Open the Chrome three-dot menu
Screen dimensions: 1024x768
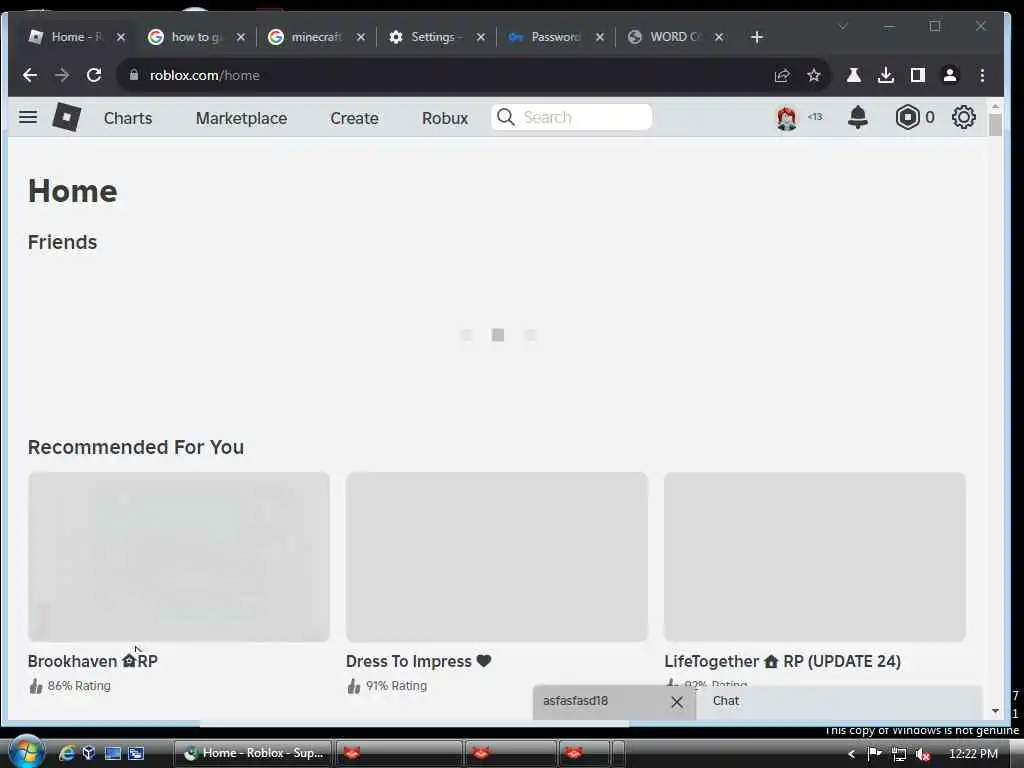[982, 75]
